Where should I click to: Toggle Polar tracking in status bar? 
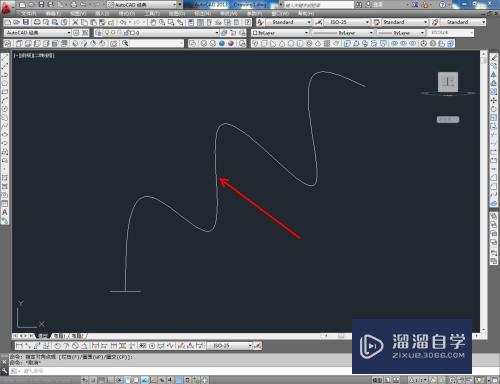click(x=119, y=380)
